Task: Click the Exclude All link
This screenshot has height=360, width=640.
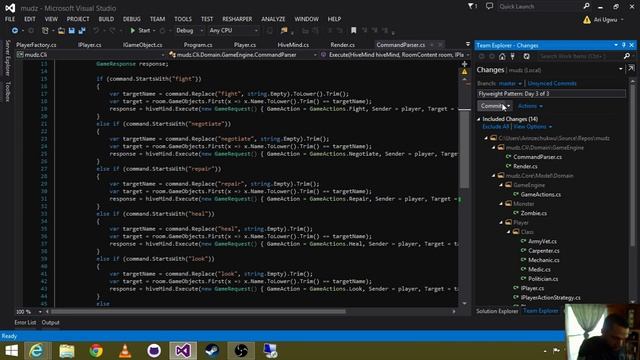Action: tap(495, 127)
